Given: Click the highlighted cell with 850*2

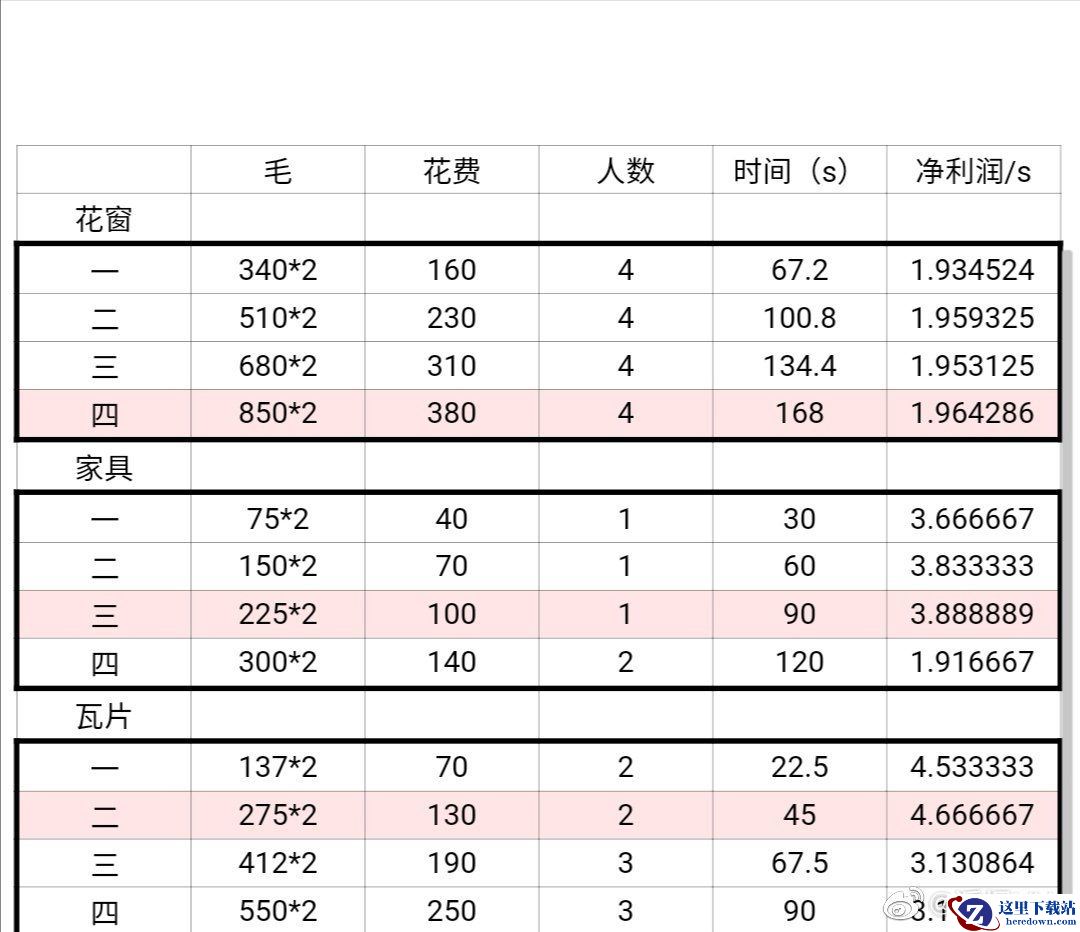Looking at the screenshot, I should [278, 412].
